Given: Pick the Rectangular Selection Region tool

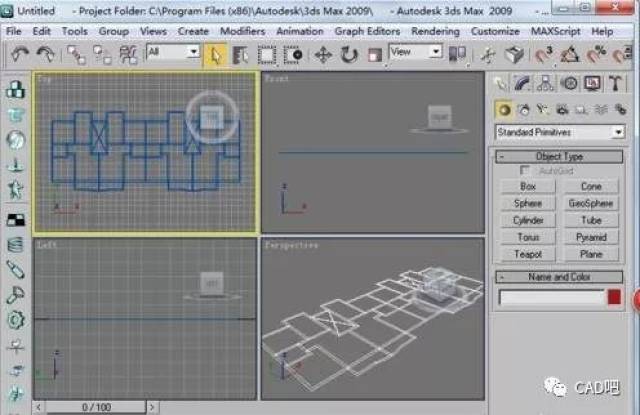Looking at the screenshot, I should click(x=267, y=55).
